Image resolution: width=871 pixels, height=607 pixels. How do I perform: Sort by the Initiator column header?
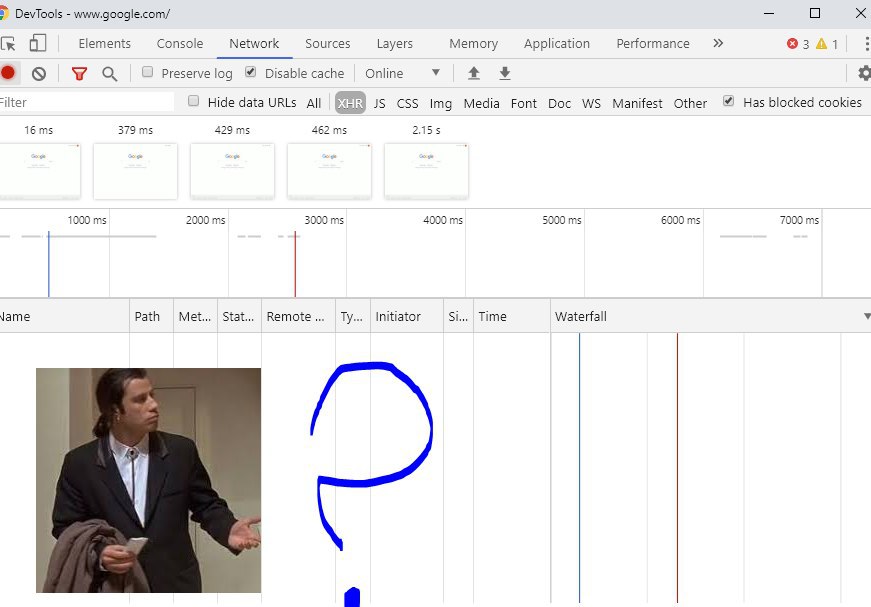[x=407, y=316]
